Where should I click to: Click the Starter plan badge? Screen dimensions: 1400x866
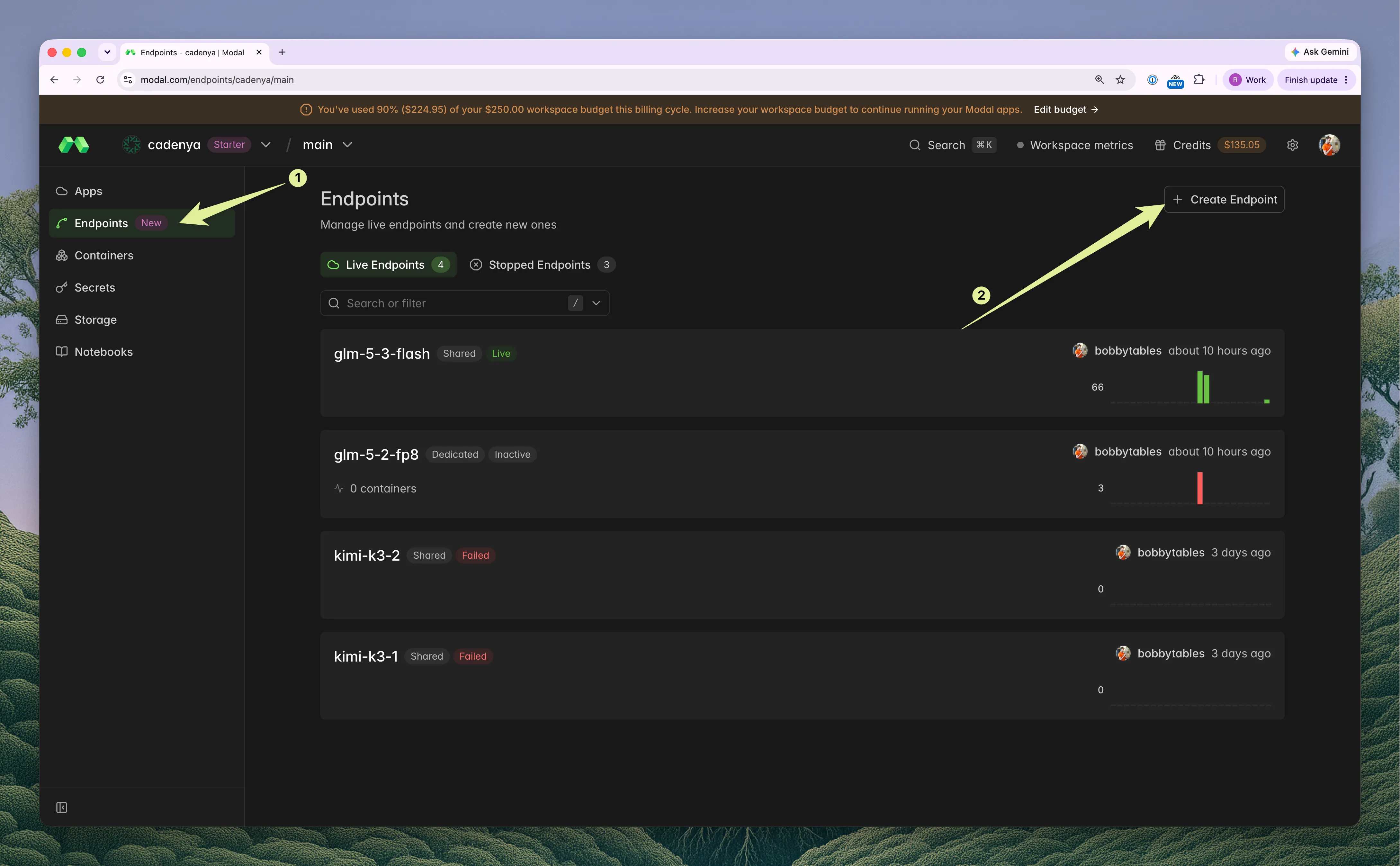tap(229, 145)
